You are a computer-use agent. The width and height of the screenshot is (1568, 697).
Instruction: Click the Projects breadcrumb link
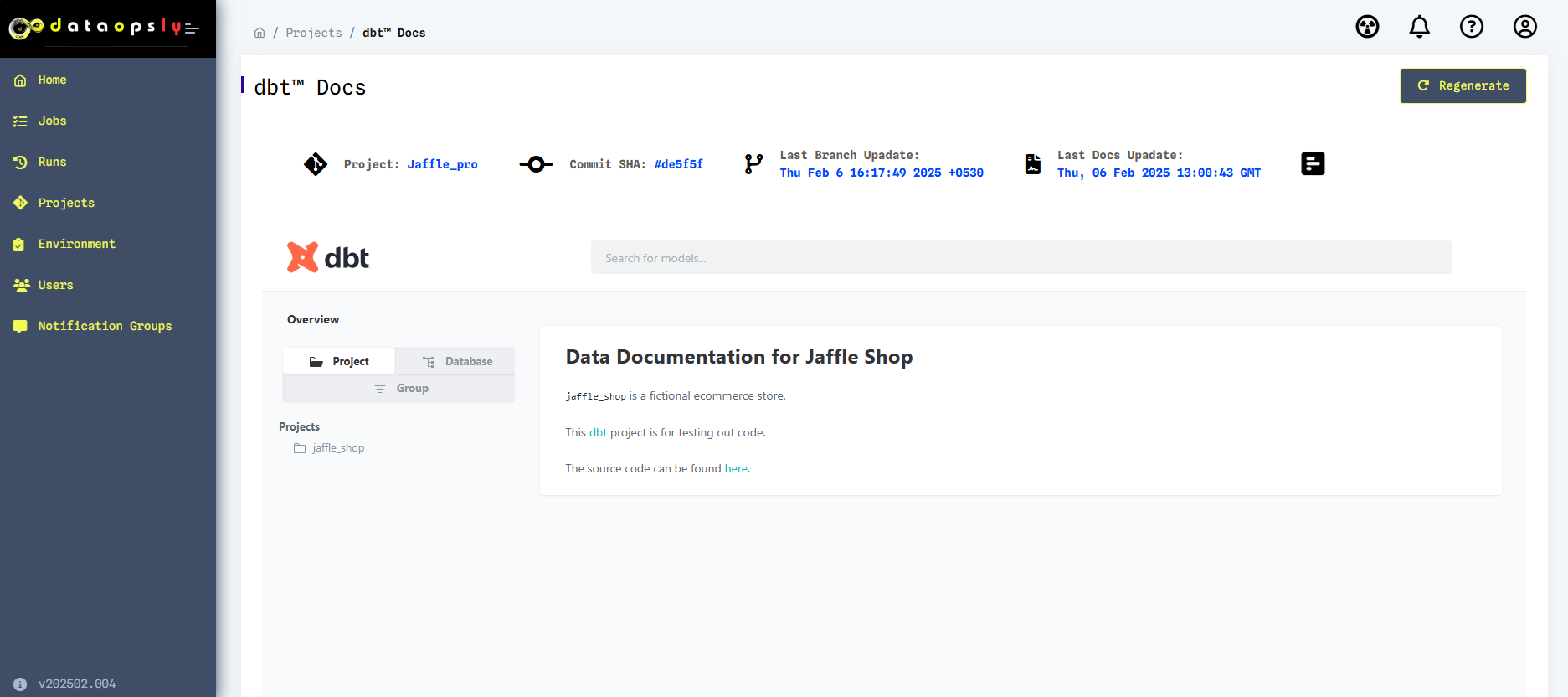[313, 33]
